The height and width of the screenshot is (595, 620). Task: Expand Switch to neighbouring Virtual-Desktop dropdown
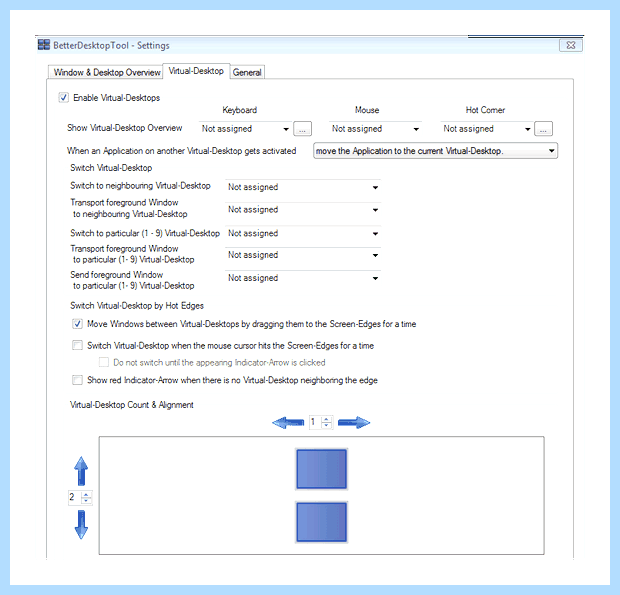[303, 187]
